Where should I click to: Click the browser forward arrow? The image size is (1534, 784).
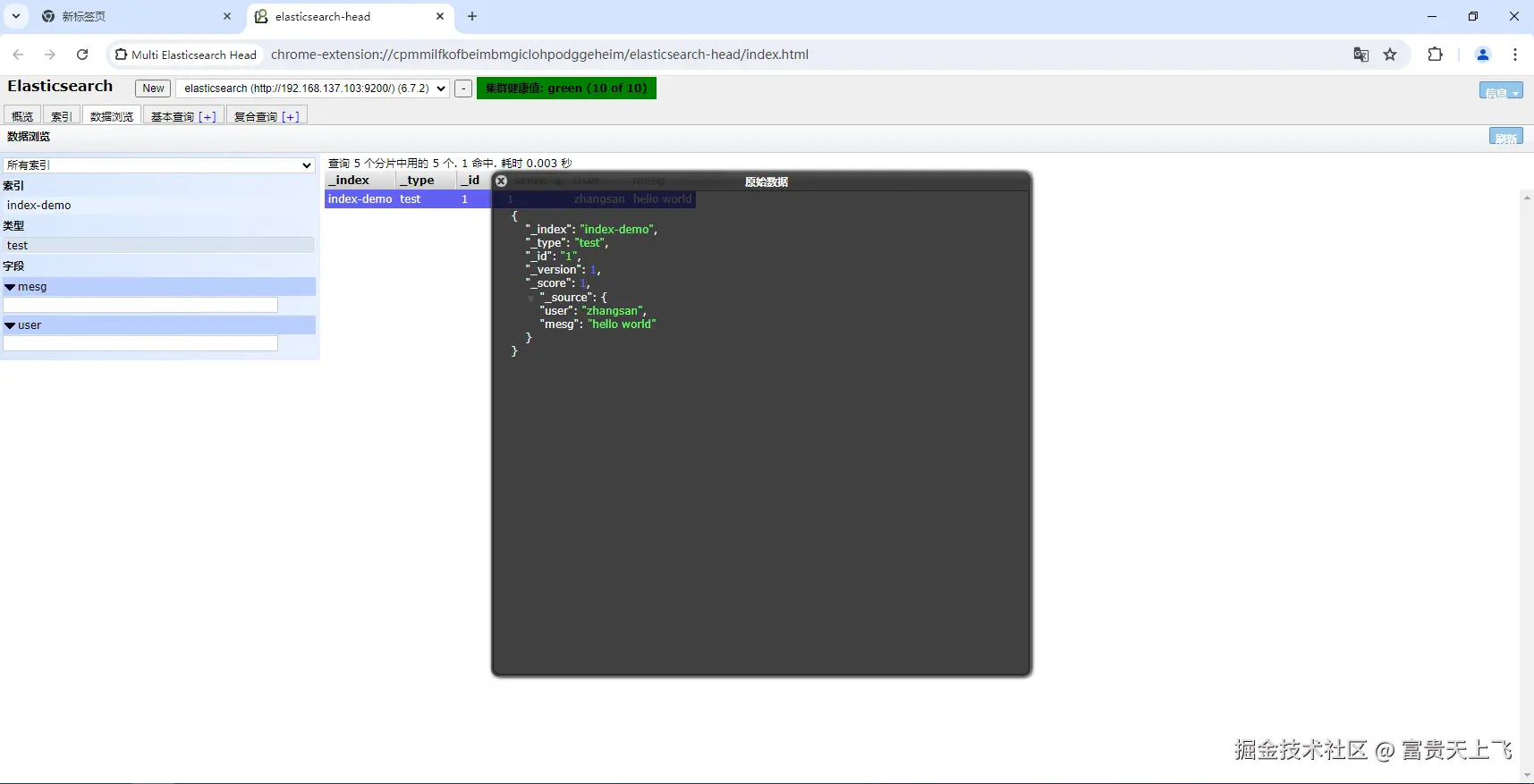coord(50,55)
